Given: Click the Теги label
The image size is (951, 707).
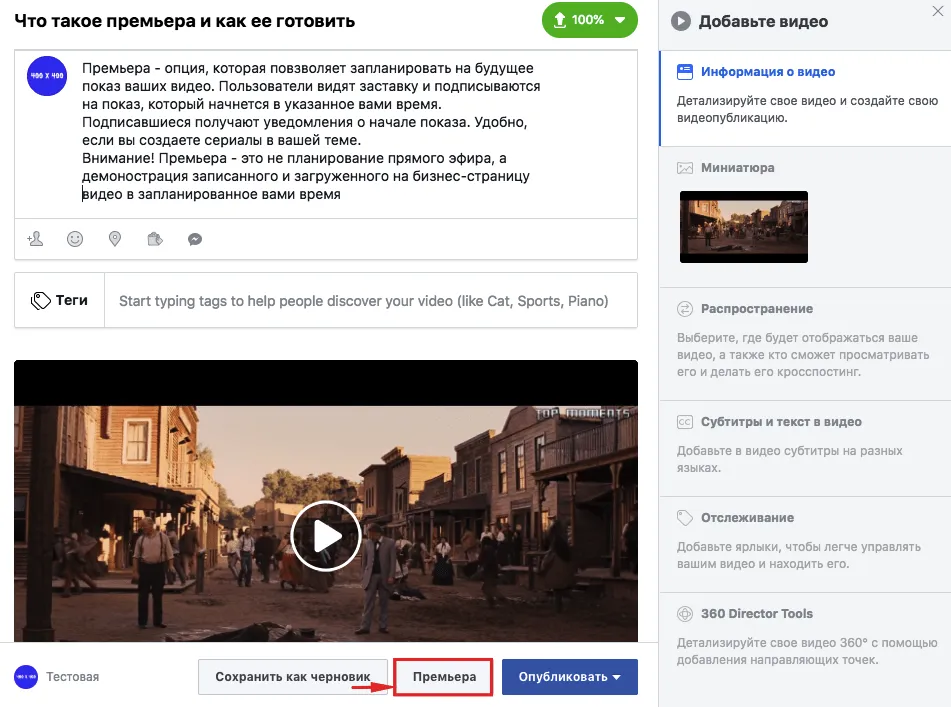Looking at the screenshot, I should pyautogui.click(x=72, y=300).
